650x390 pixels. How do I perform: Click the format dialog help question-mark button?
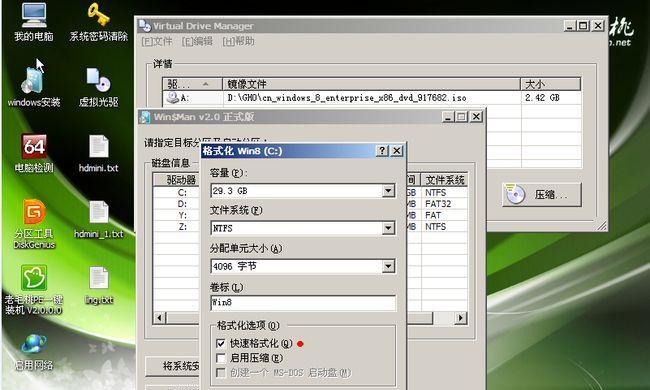click(x=382, y=151)
